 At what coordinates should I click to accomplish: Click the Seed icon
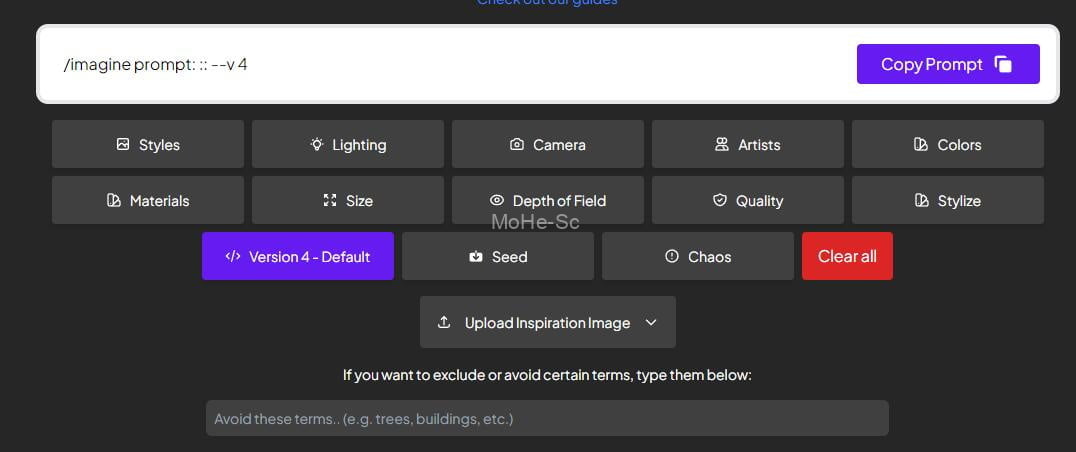point(476,257)
